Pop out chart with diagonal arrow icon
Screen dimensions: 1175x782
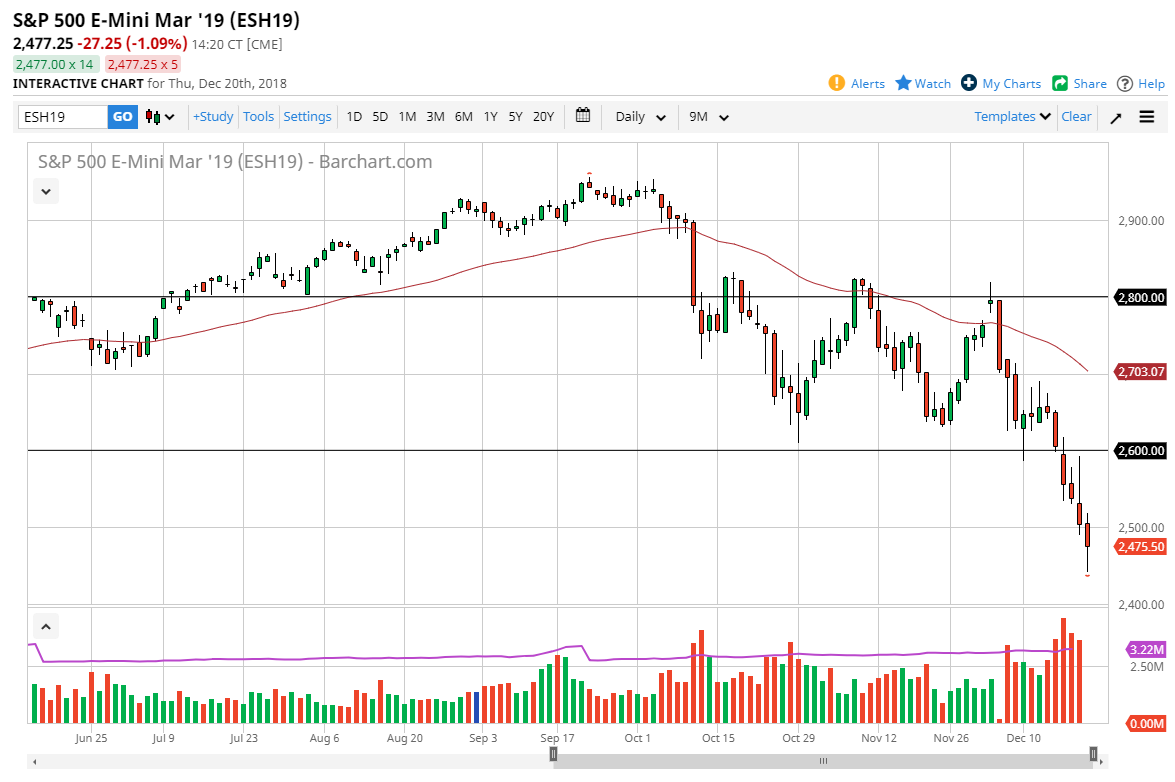[x=1116, y=117]
